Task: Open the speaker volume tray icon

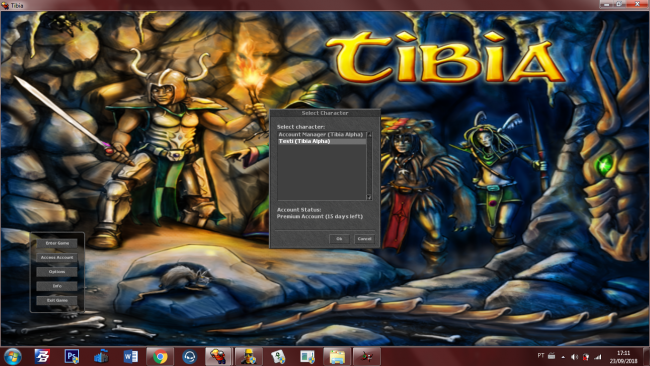Action: [574, 356]
